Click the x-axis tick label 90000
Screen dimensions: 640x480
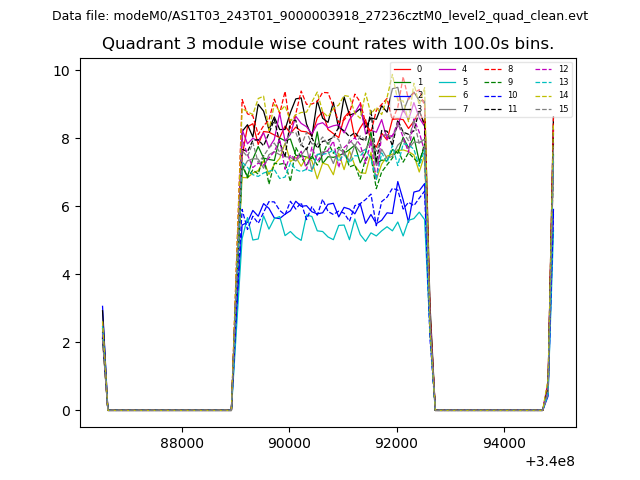point(289,443)
